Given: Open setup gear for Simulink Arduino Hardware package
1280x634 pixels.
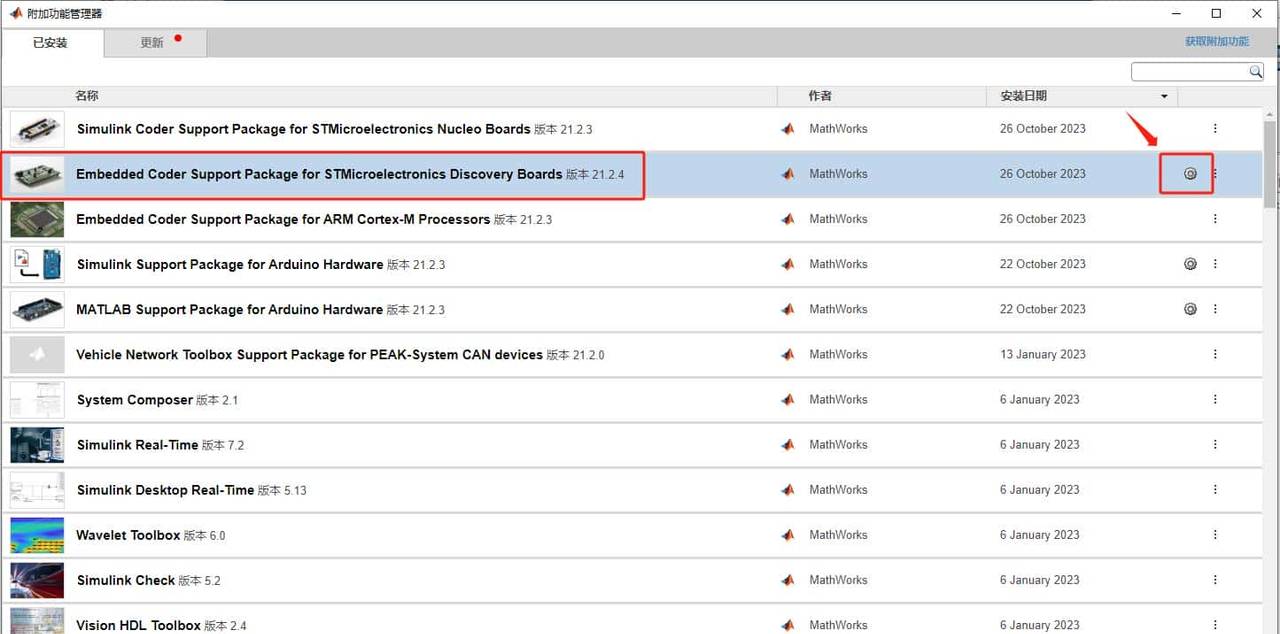Looking at the screenshot, I should pyautogui.click(x=1190, y=264).
